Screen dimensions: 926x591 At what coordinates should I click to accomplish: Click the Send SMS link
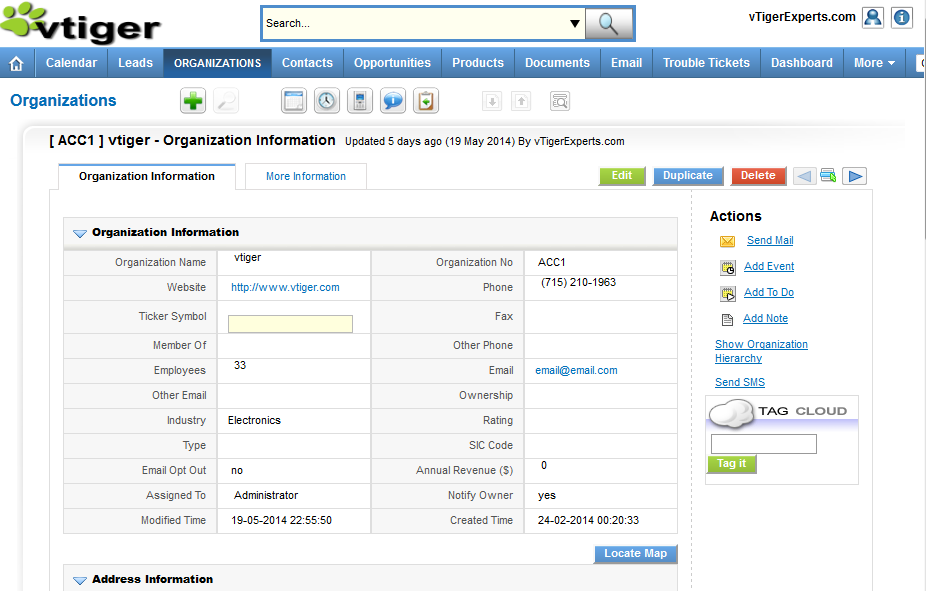[740, 383]
